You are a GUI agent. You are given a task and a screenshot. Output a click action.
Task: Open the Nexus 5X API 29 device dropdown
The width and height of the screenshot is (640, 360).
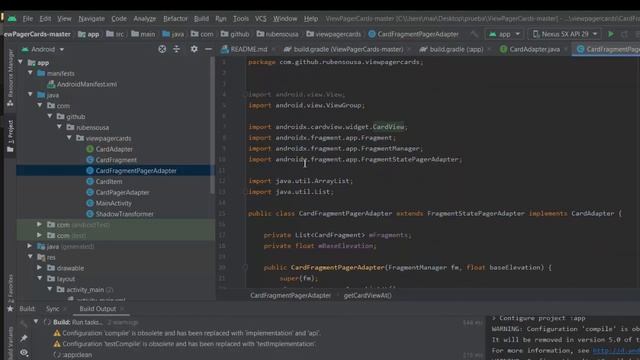[x=564, y=34]
